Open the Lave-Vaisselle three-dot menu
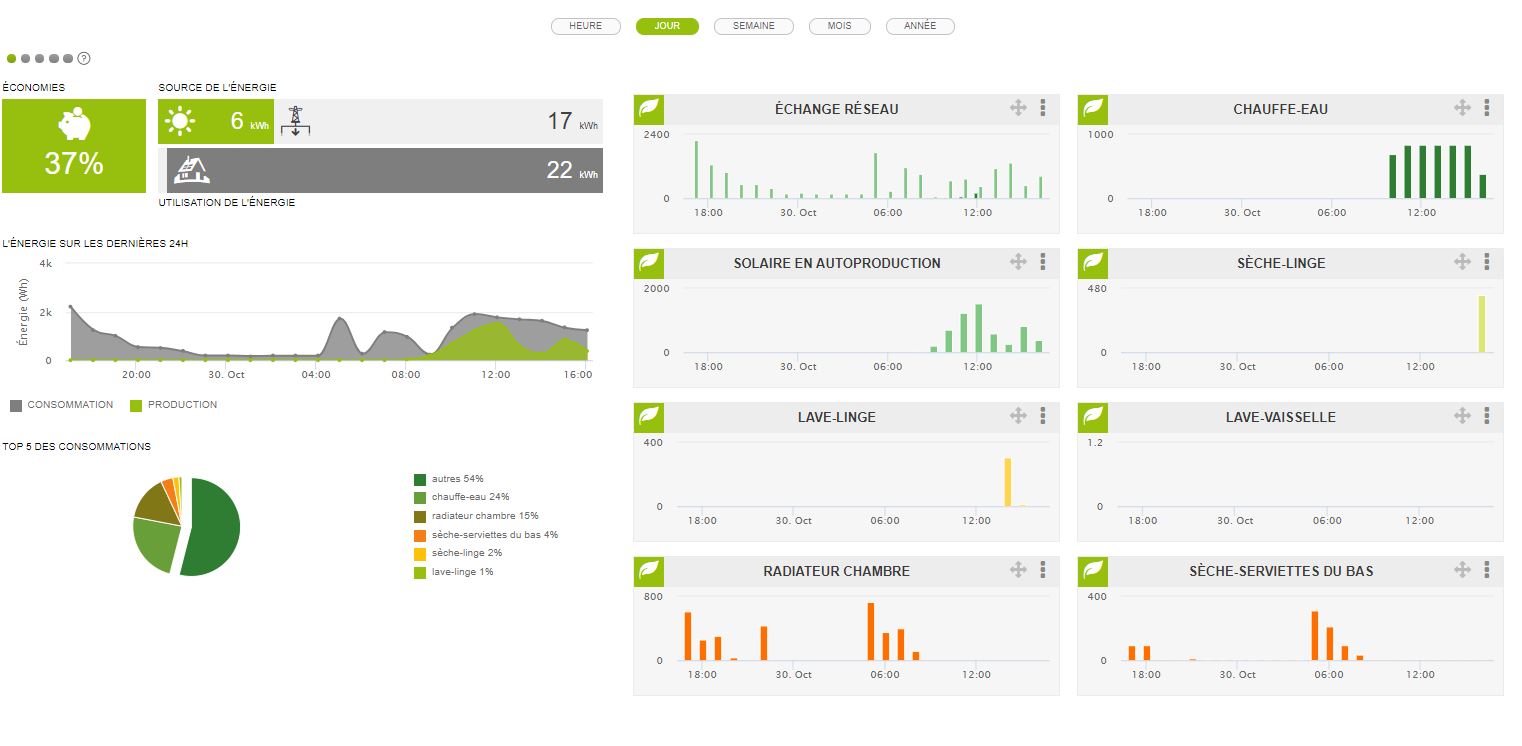The width and height of the screenshot is (1522, 746). [1487, 416]
